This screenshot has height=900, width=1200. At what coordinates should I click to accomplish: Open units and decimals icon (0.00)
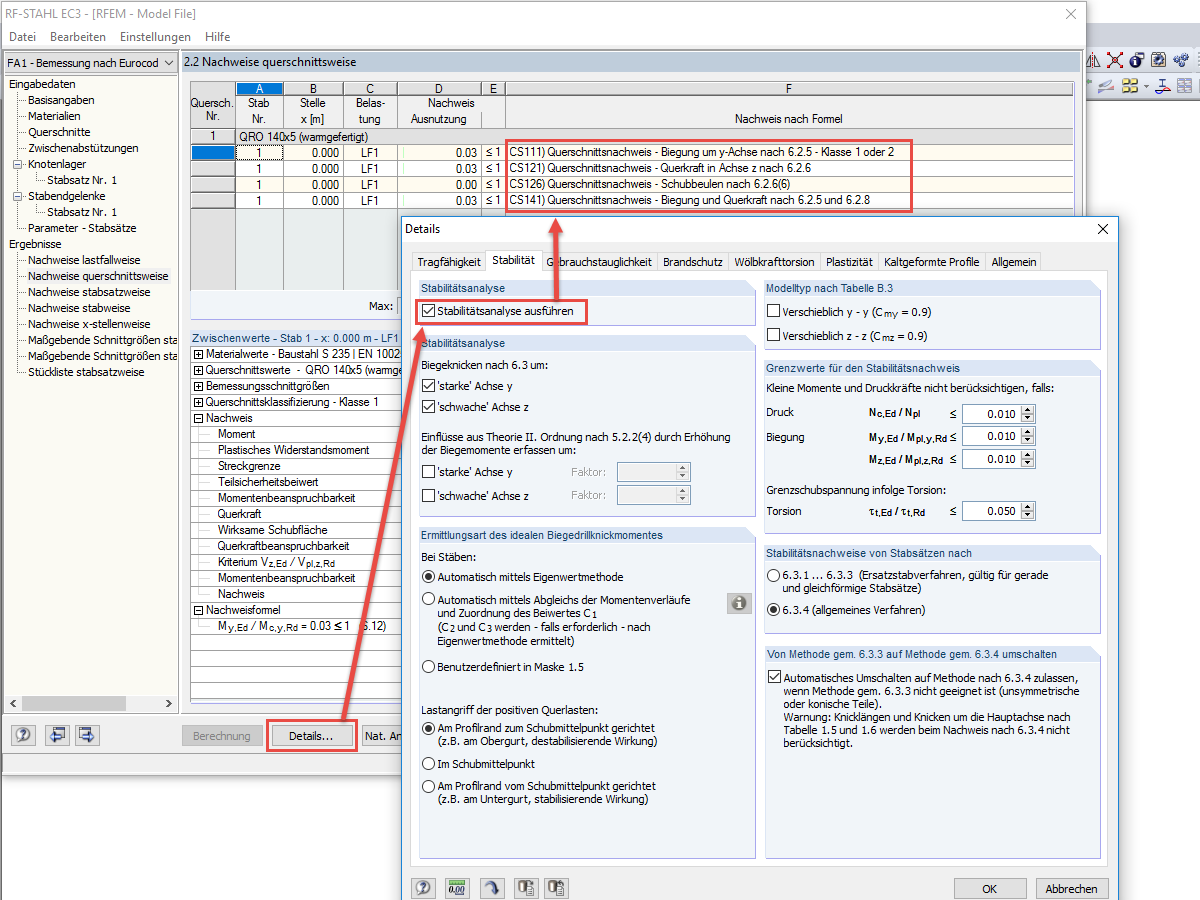pyautogui.click(x=458, y=887)
